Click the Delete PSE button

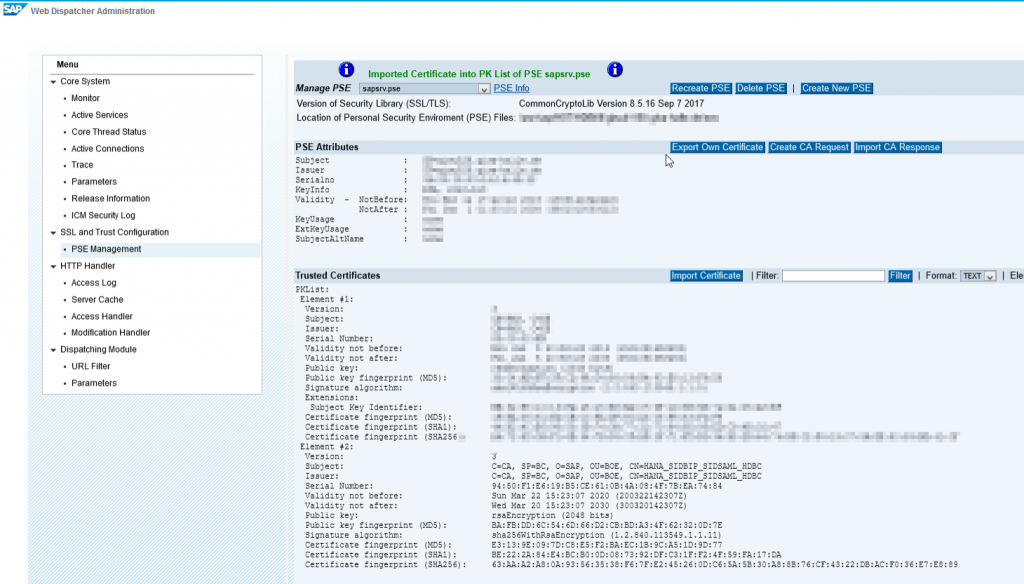click(761, 88)
